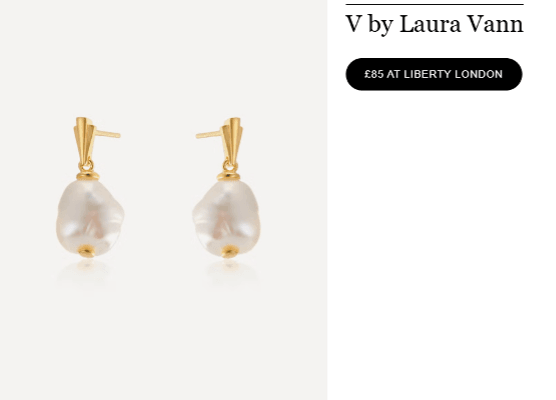Screen dimensions: 556x400
Task: Click the gold bead under left pearl
Action: [87, 251]
